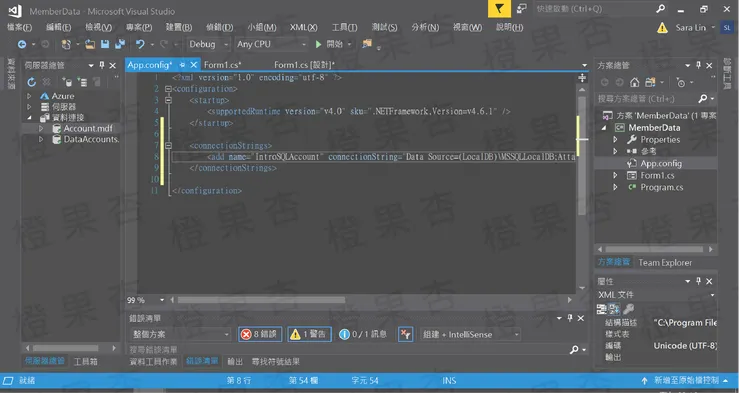Click the Save All toolbar icon

[120, 44]
